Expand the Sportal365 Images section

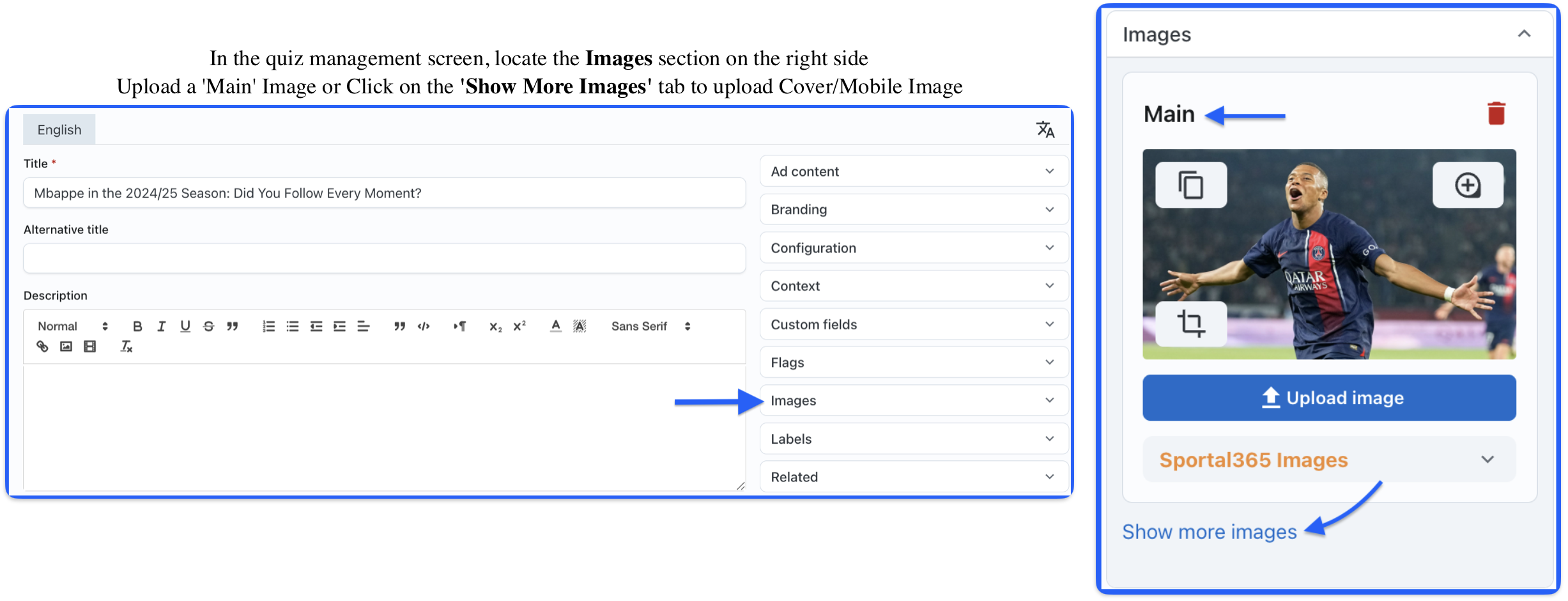coord(1328,460)
